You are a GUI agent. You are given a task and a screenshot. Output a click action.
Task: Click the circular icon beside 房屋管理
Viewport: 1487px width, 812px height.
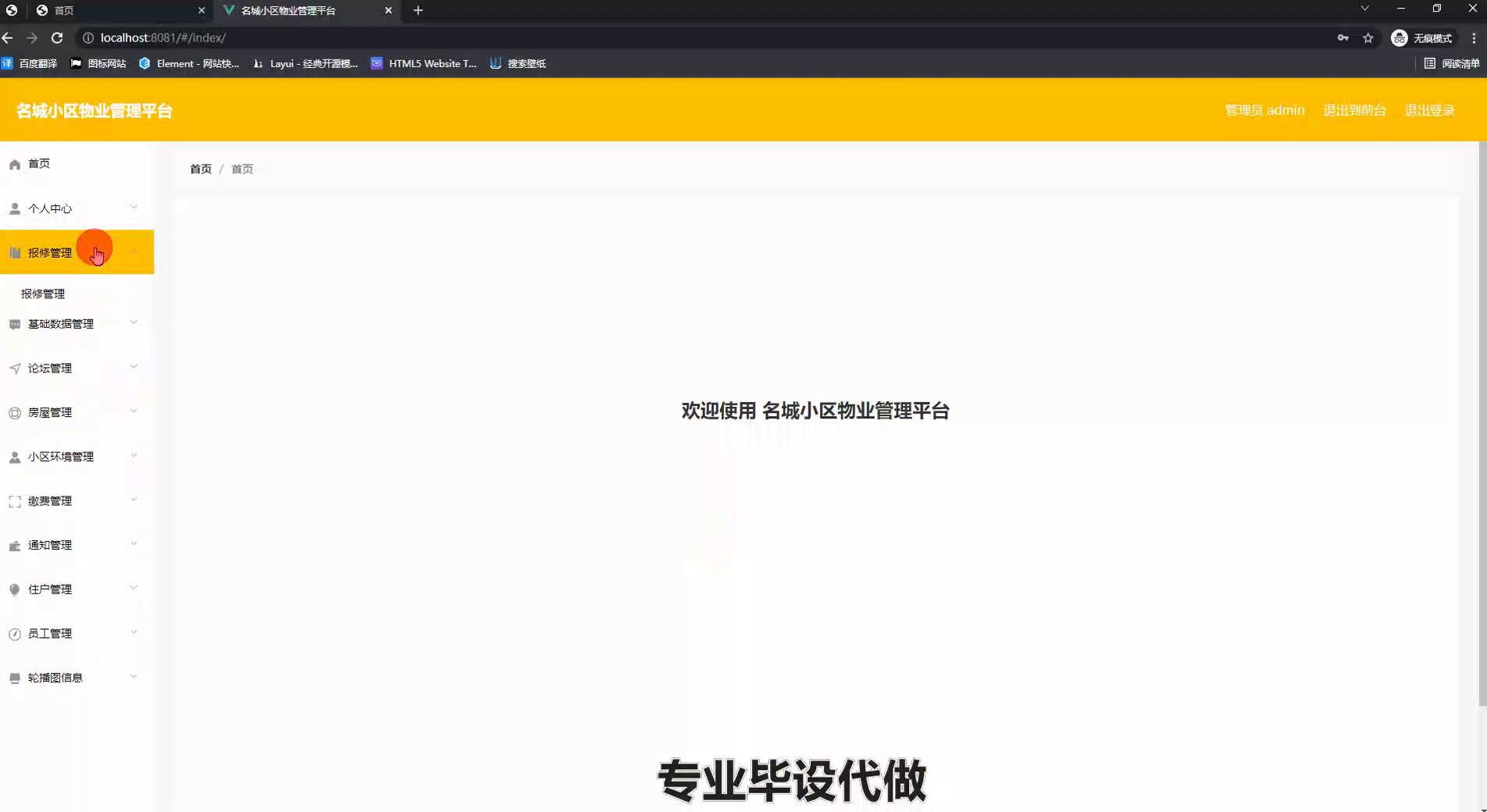click(x=14, y=413)
